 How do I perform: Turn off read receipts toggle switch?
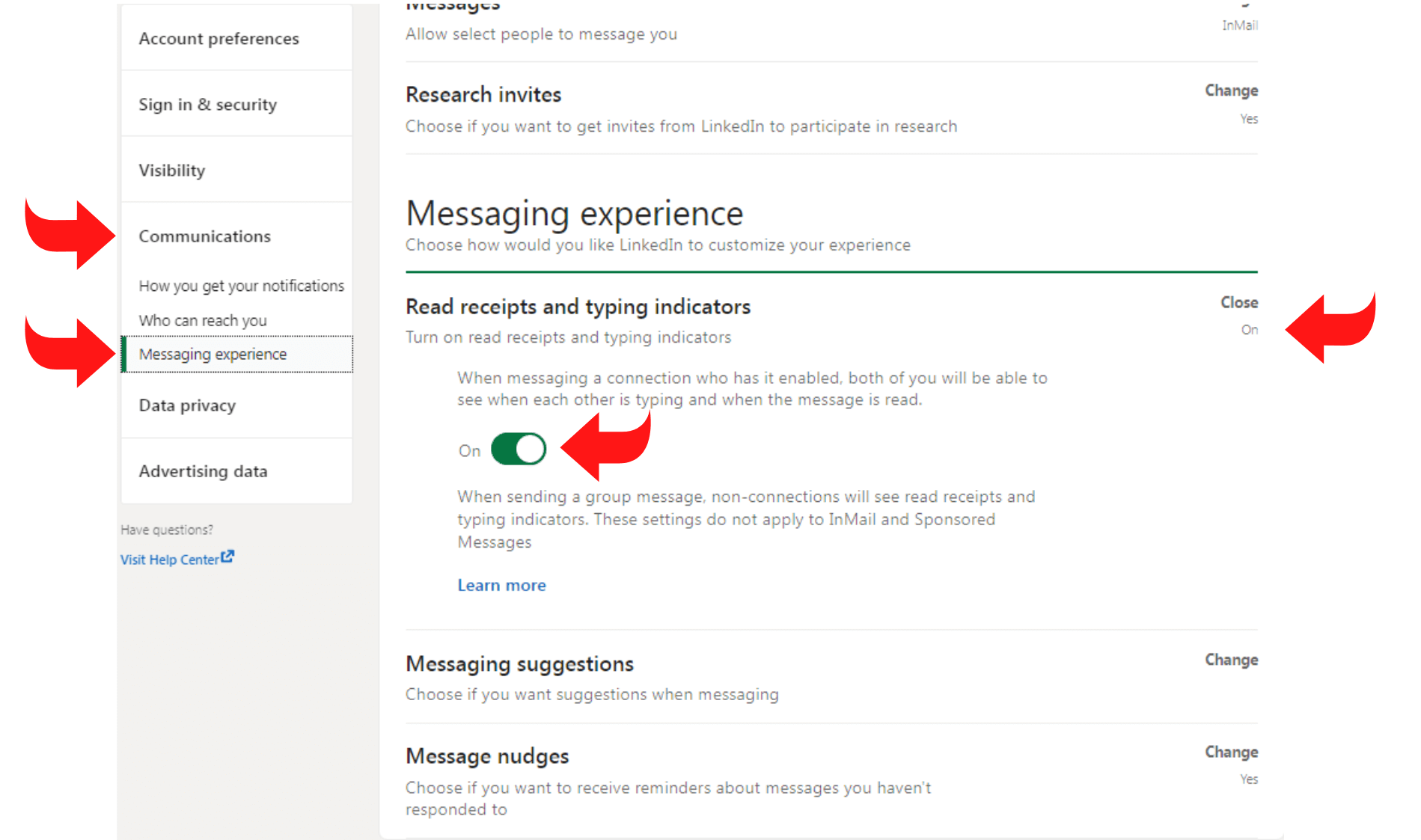click(518, 450)
